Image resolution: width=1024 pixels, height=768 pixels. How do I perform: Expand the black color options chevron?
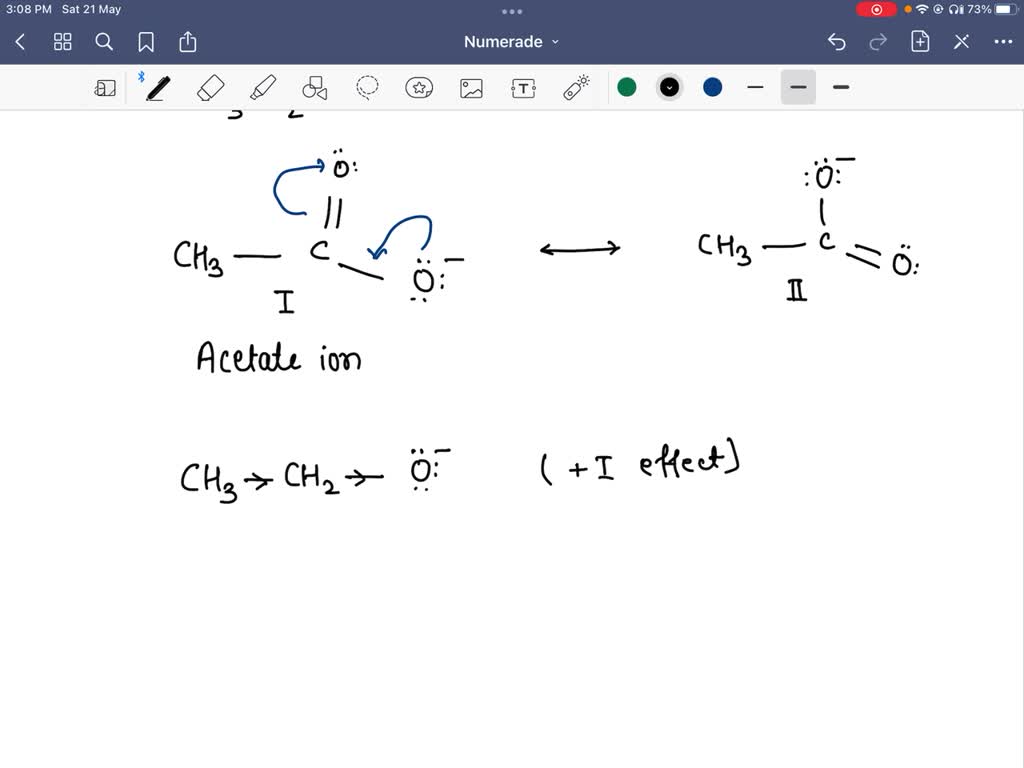[x=669, y=87]
